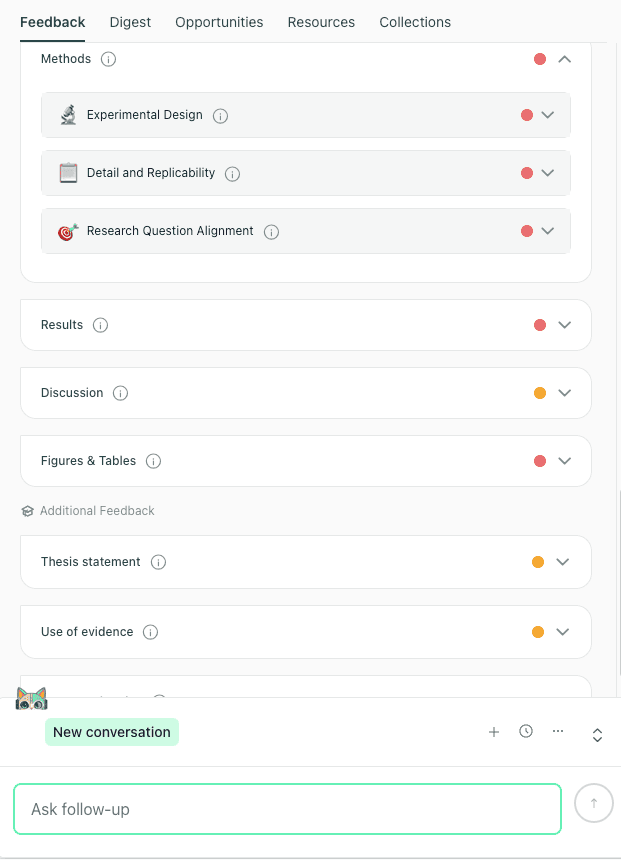Expand the Discussion section
Viewport: 621px width, 860px height.
point(563,392)
